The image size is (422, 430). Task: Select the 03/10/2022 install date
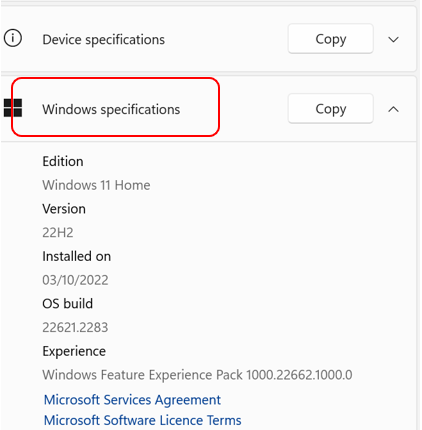[75, 280]
